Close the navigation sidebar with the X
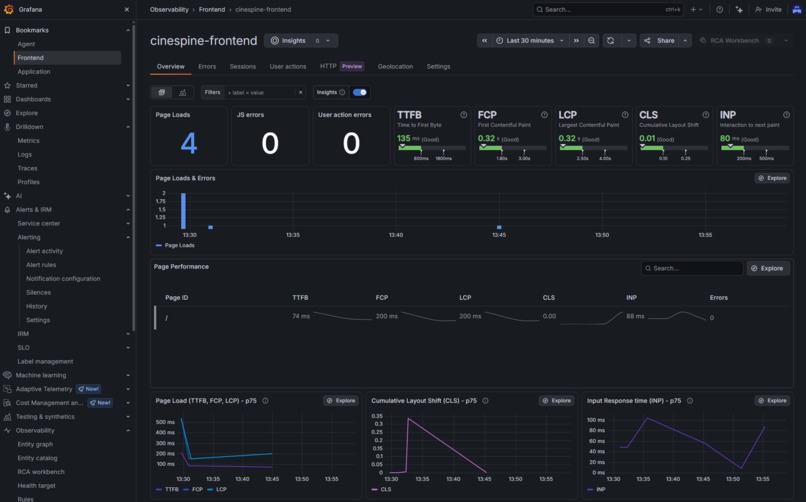This screenshot has height=502, width=806. (127, 9)
